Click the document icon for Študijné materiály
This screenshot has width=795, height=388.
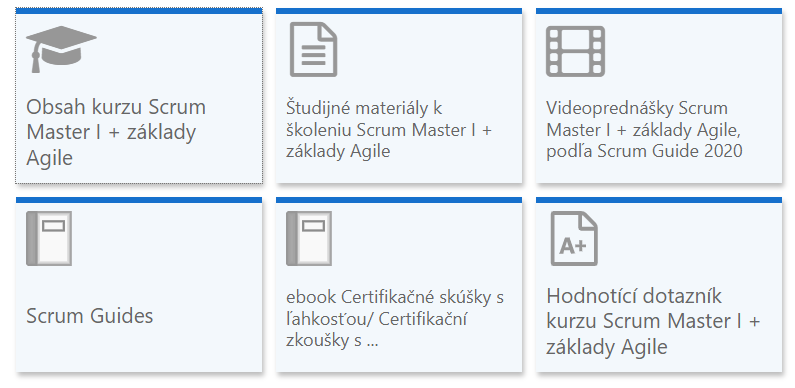[x=313, y=50]
